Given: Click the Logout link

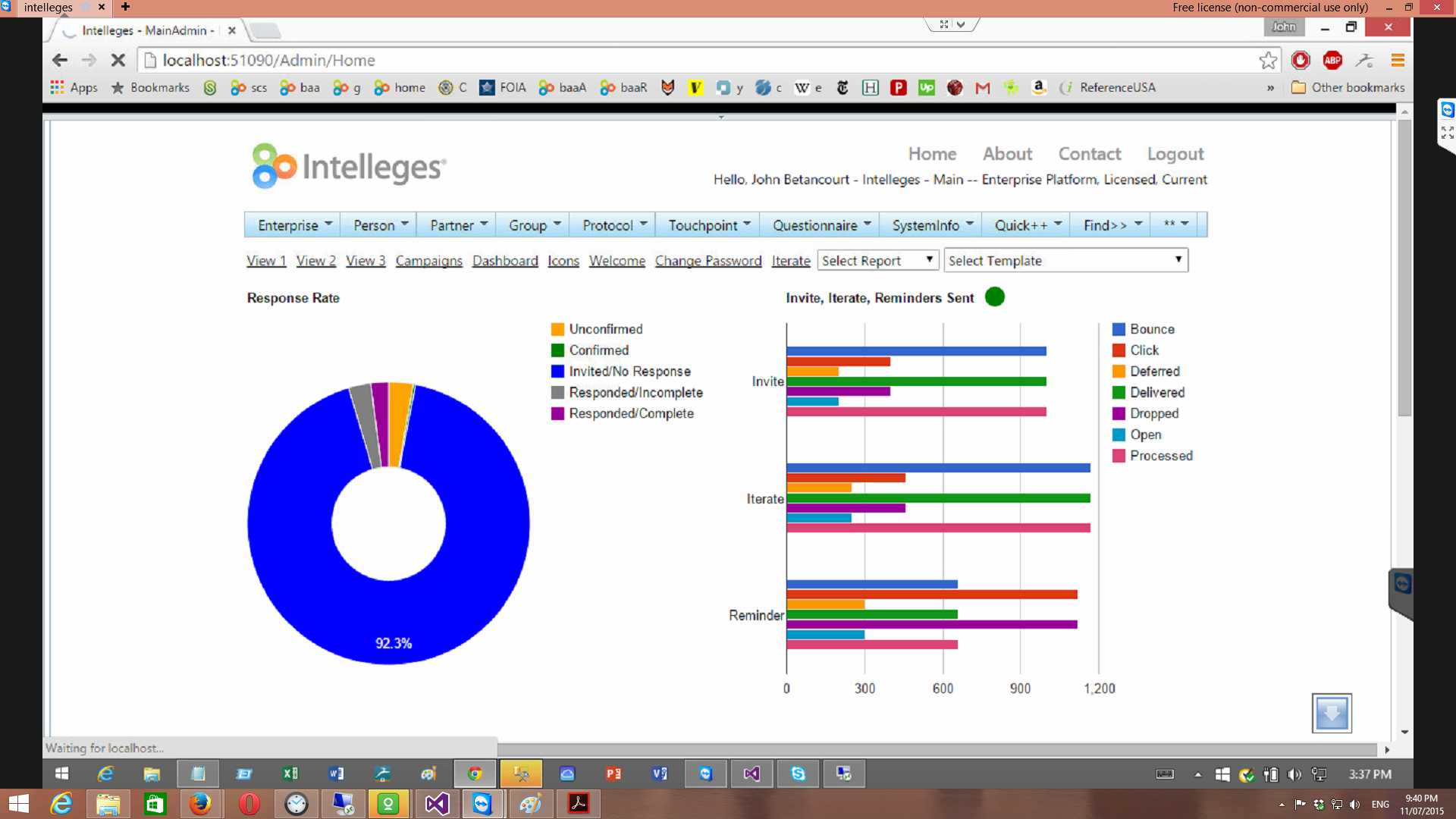Looking at the screenshot, I should (x=1175, y=154).
